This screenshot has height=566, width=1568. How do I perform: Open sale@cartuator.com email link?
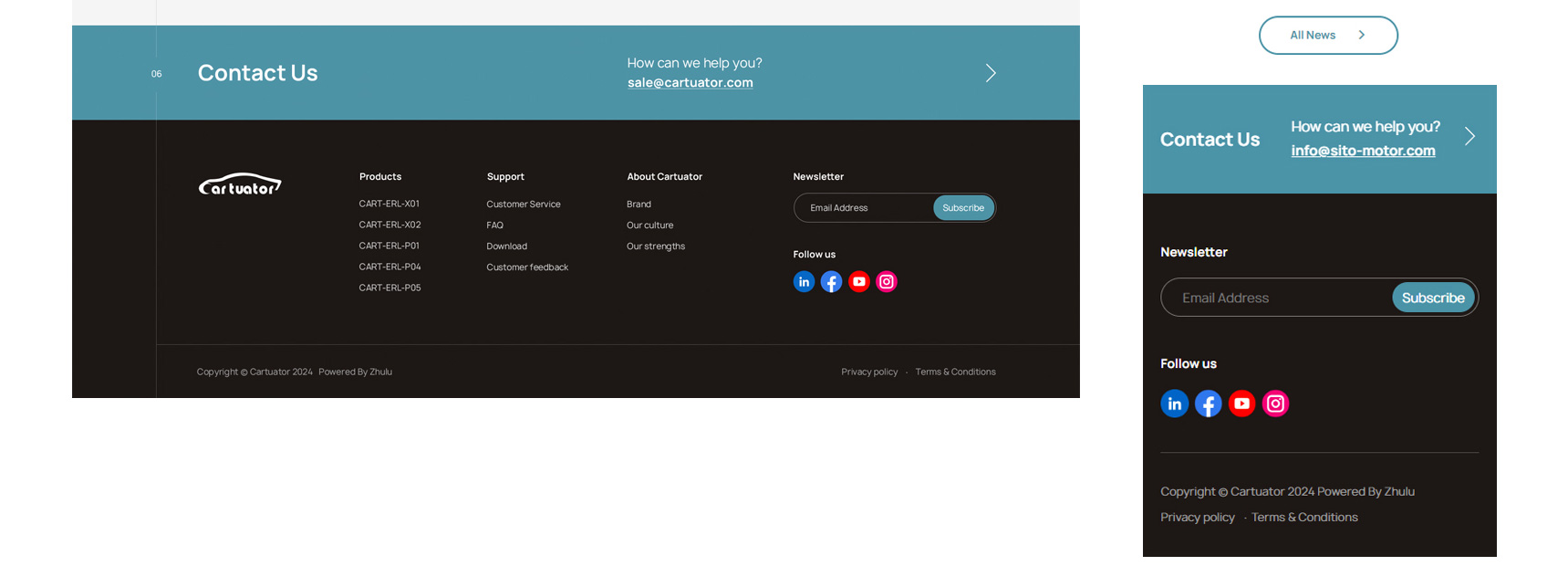(691, 82)
